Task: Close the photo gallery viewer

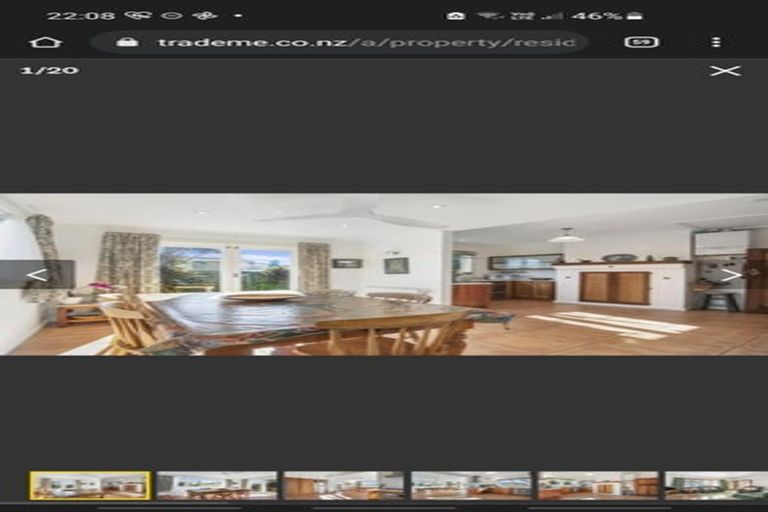Action: [725, 71]
